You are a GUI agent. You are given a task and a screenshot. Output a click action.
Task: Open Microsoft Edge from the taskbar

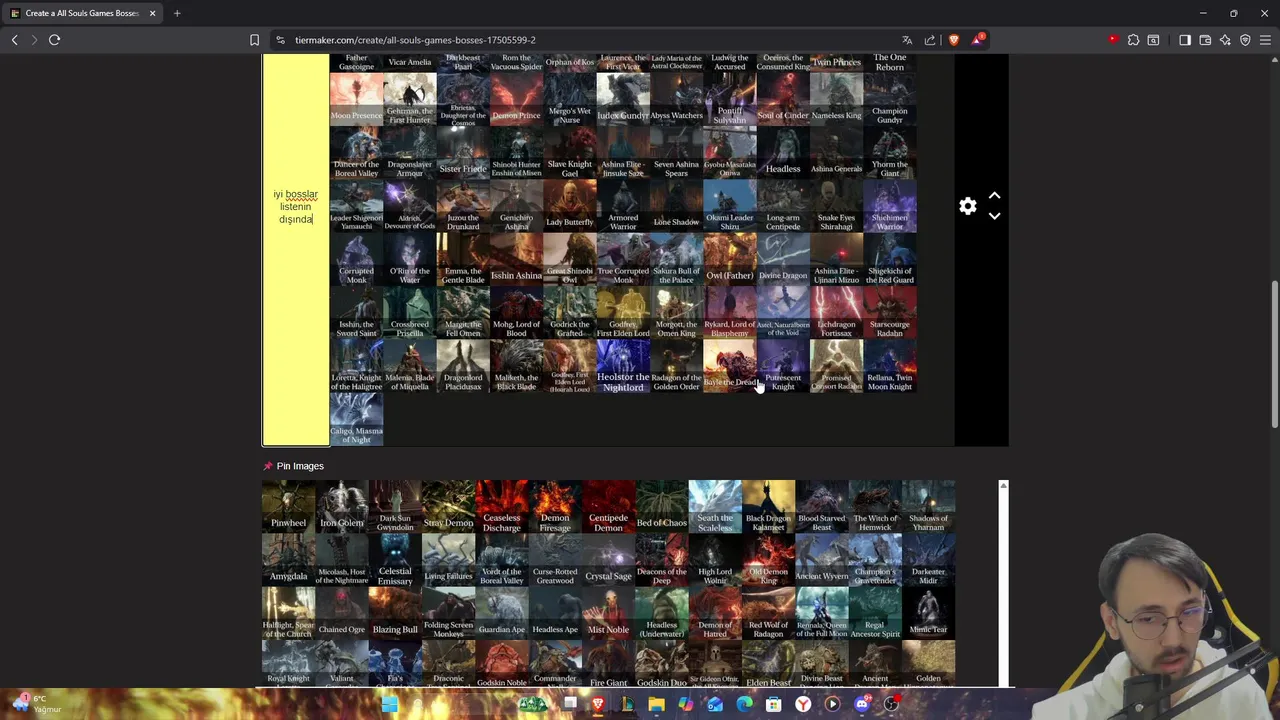[744, 704]
